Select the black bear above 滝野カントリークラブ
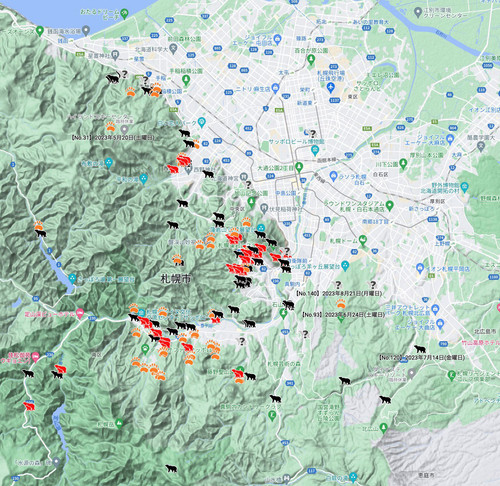500x486 pixels. pyautogui.click(x=275, y=398)
